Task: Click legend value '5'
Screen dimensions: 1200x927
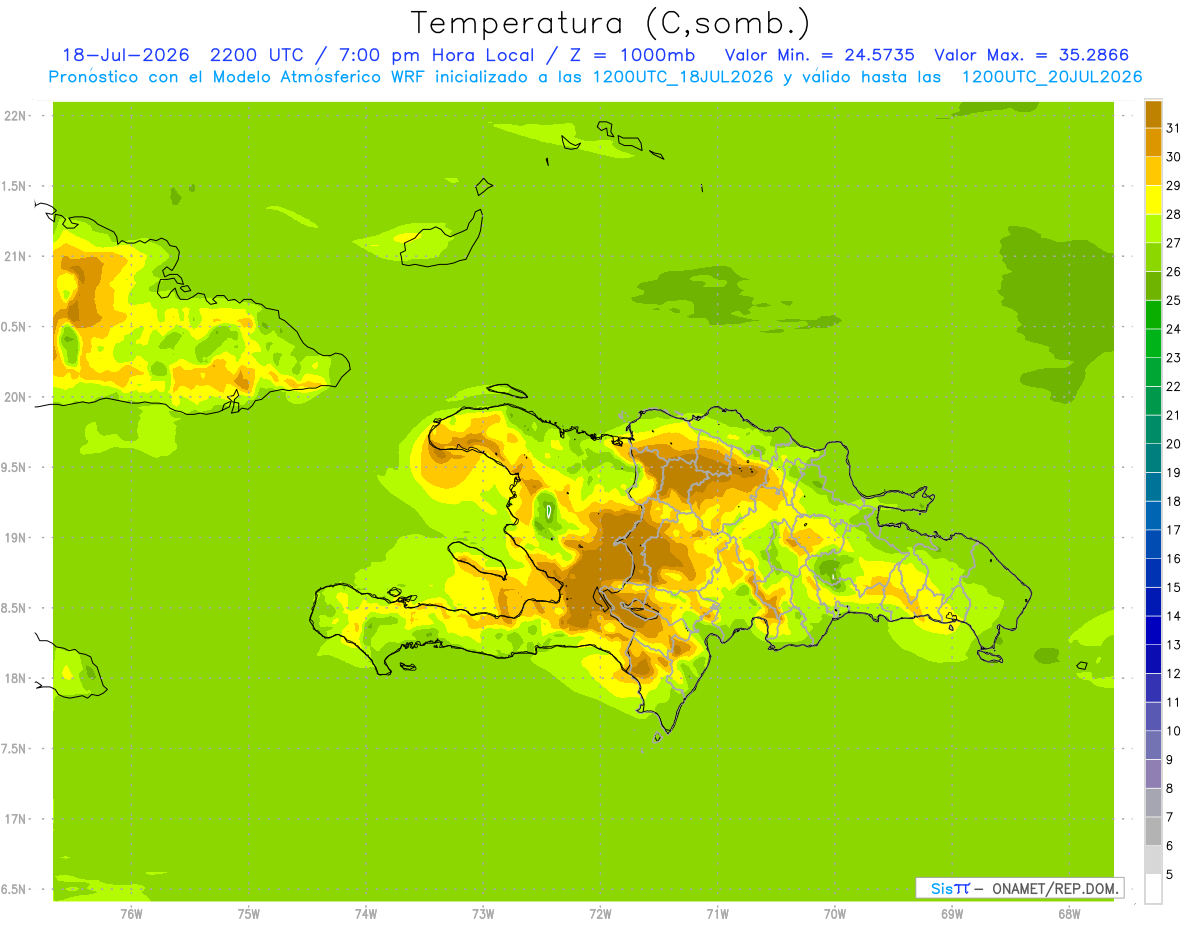Action: coord(1170,874)
